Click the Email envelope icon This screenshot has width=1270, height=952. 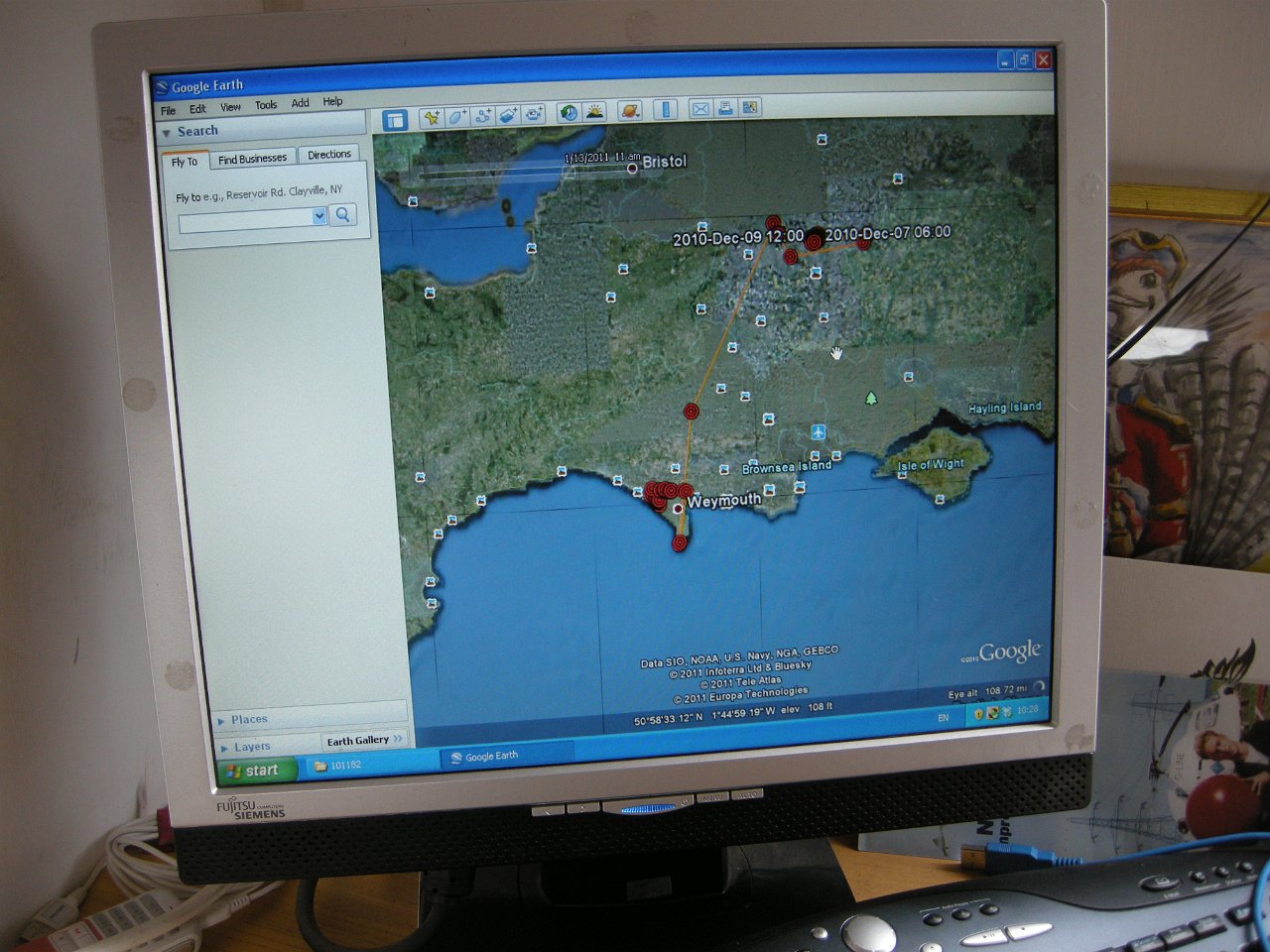point(700,108)
